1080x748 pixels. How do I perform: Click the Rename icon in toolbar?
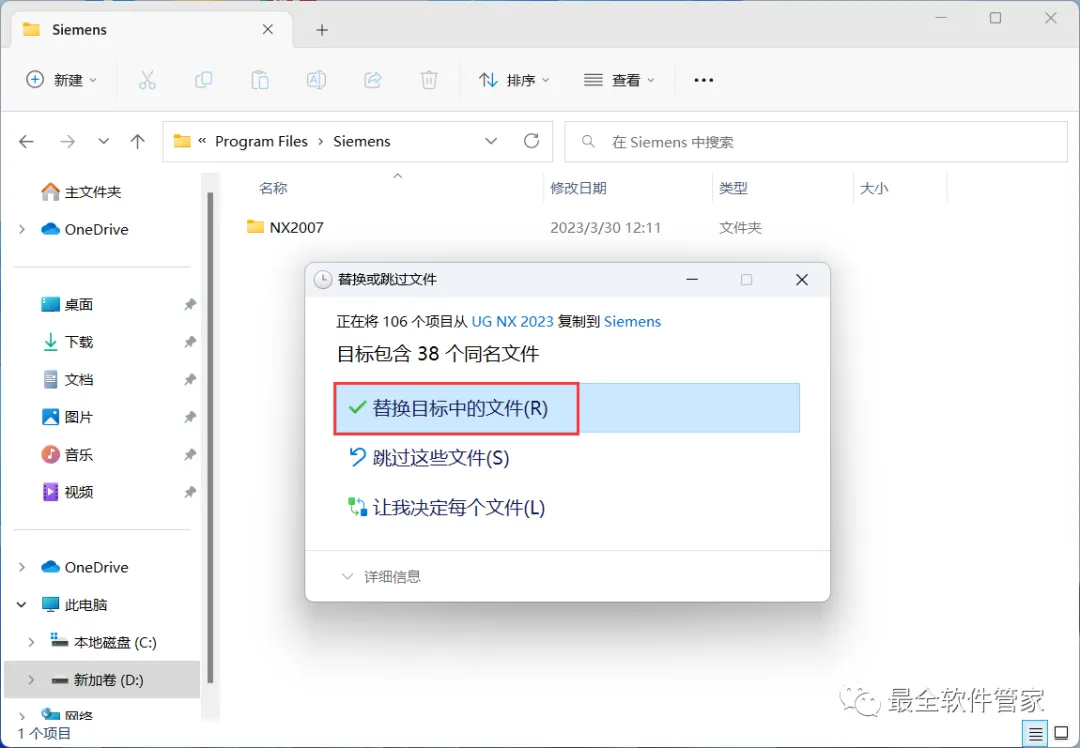(x=316, y=80)
